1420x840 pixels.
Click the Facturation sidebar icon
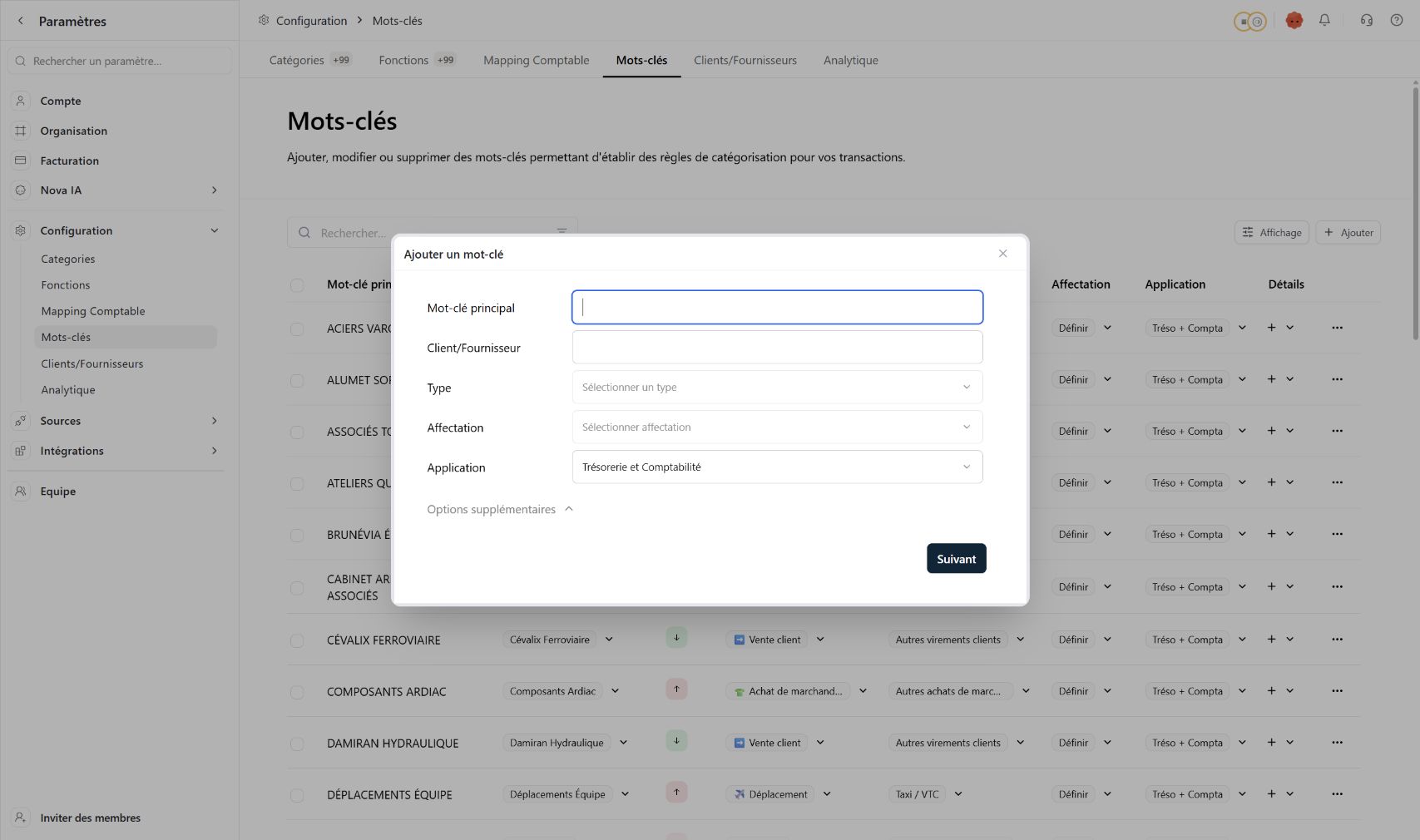[x=21, y=161]
